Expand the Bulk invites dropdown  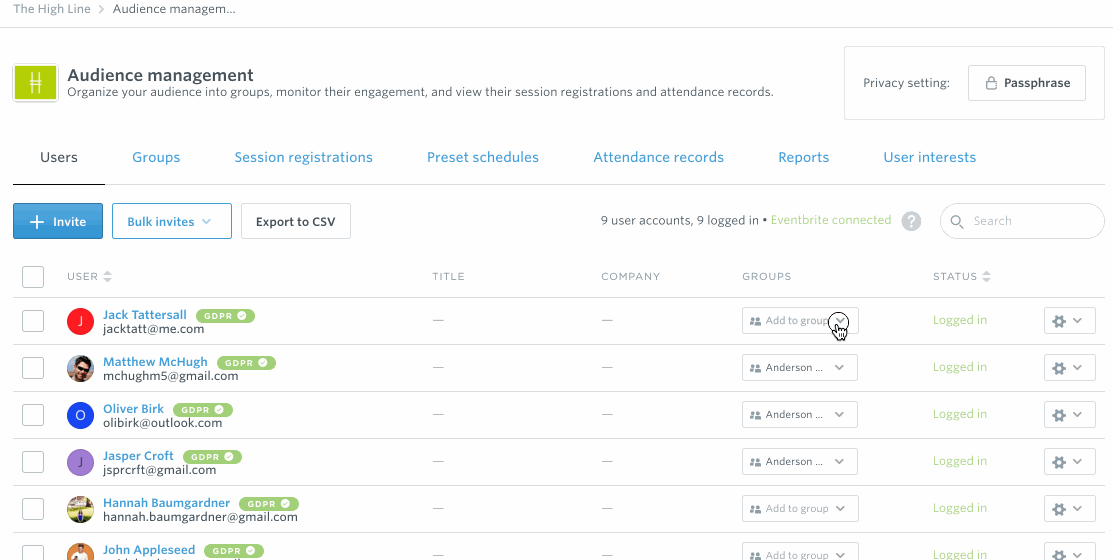[x=172, y=221]
